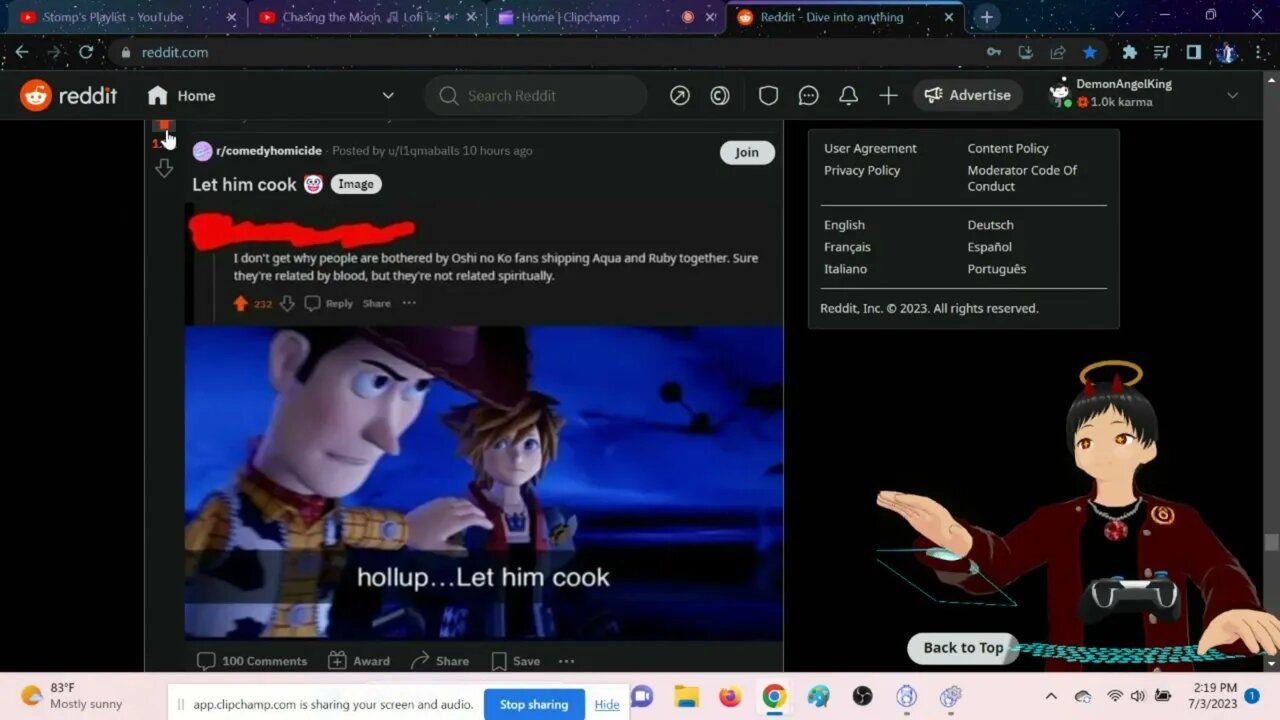The height and width of the screenshot is (720, 1280).
Task: Switch language to Français
Action: click(x=847, y=247)
